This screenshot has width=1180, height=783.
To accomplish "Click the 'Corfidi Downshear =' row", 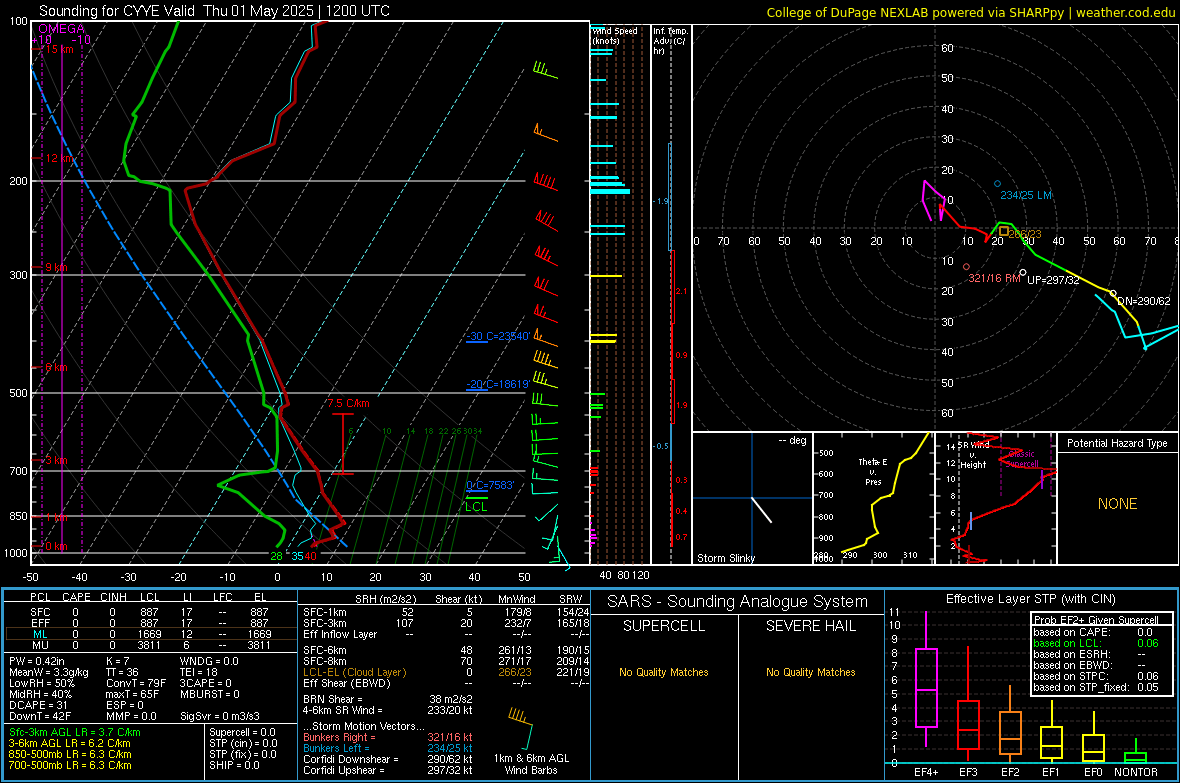I will pyautogui.click(x=388, y=759).
